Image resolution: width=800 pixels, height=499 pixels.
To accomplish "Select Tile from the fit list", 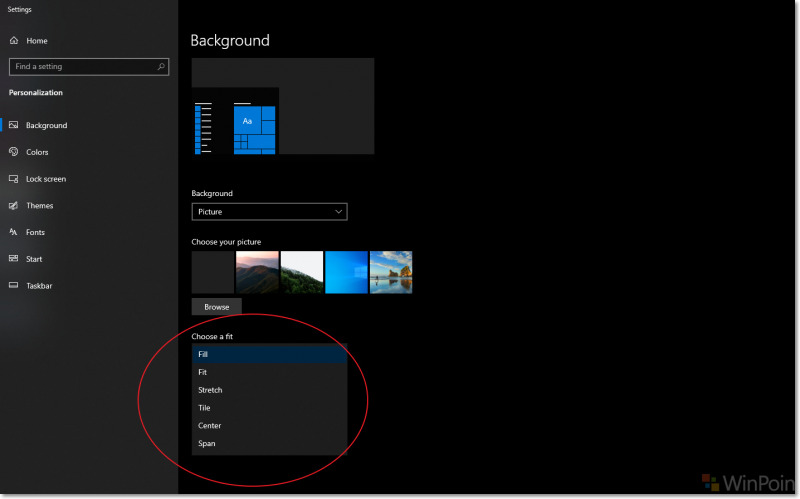I will point(269,408).
